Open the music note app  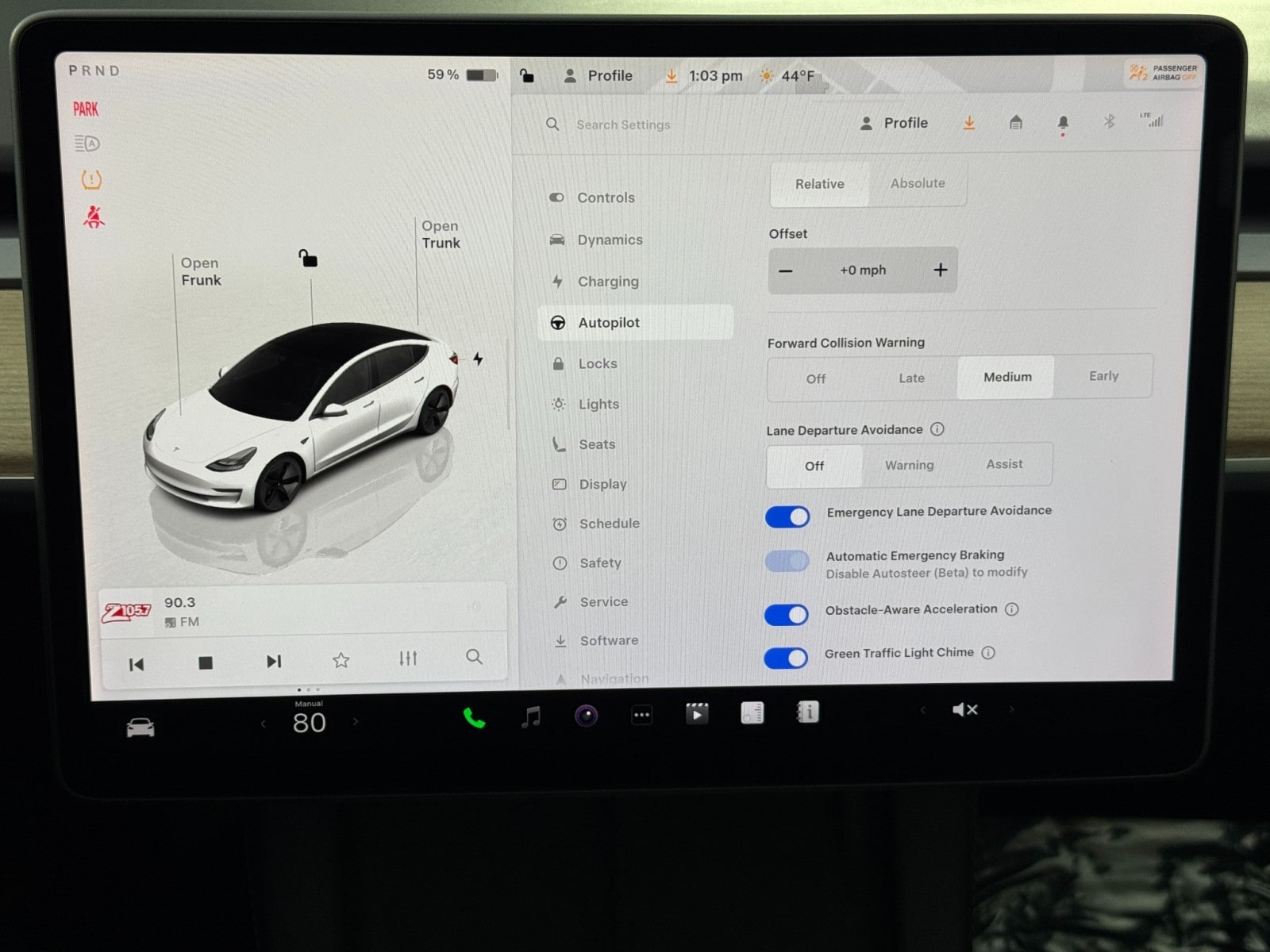(x=530, y=716)
